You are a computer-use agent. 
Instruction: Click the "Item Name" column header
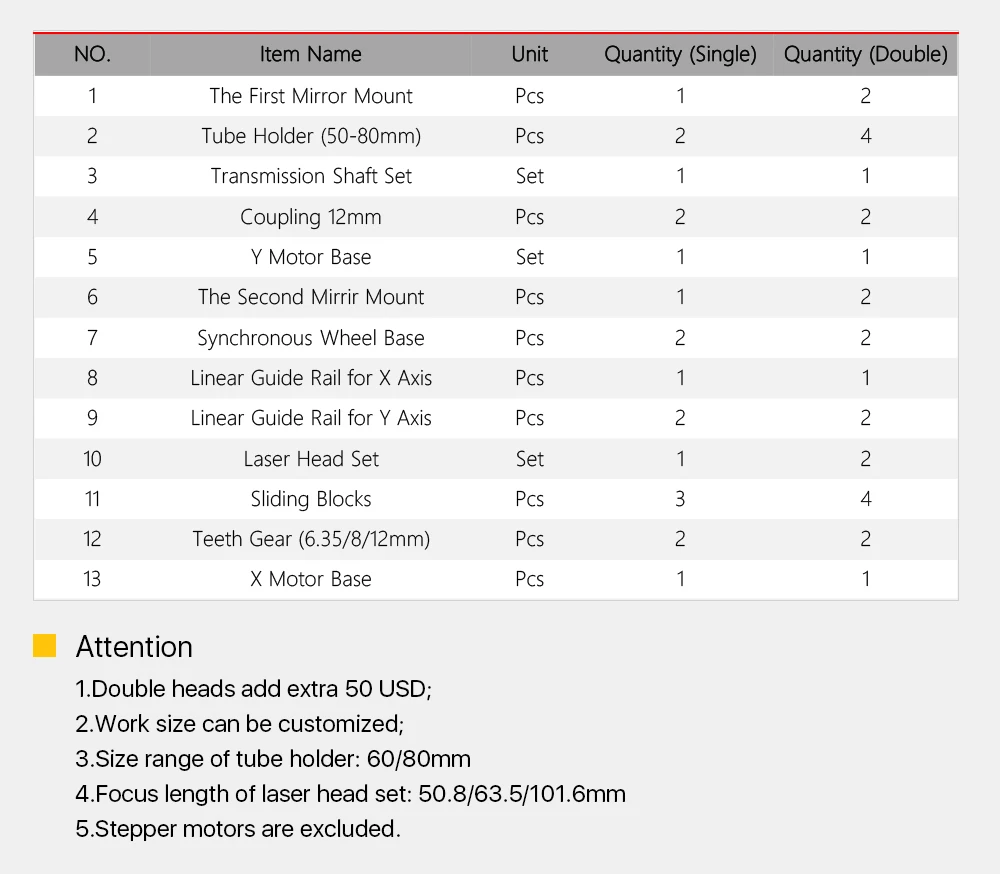point(311,55)
